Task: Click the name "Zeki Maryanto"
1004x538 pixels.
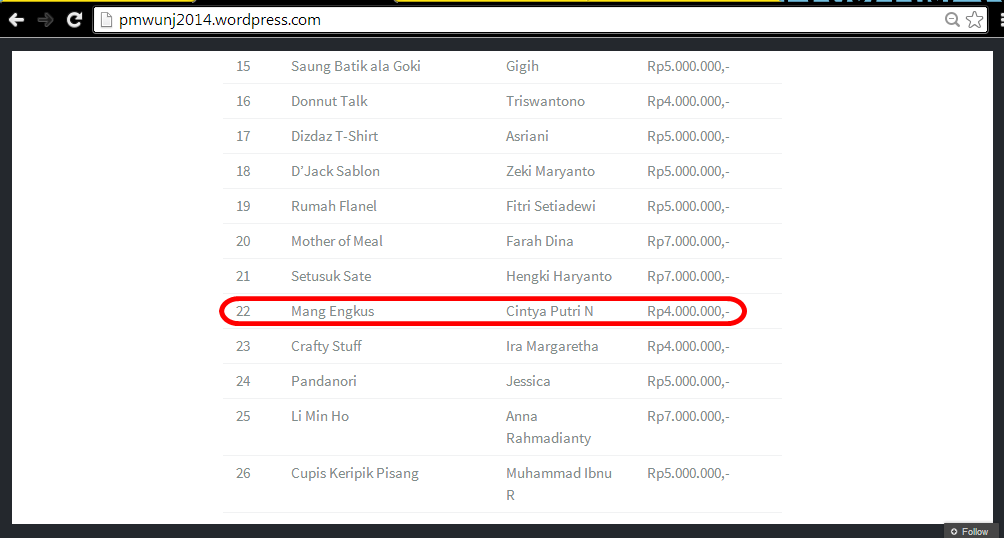Action: click(x=551, y=171)
